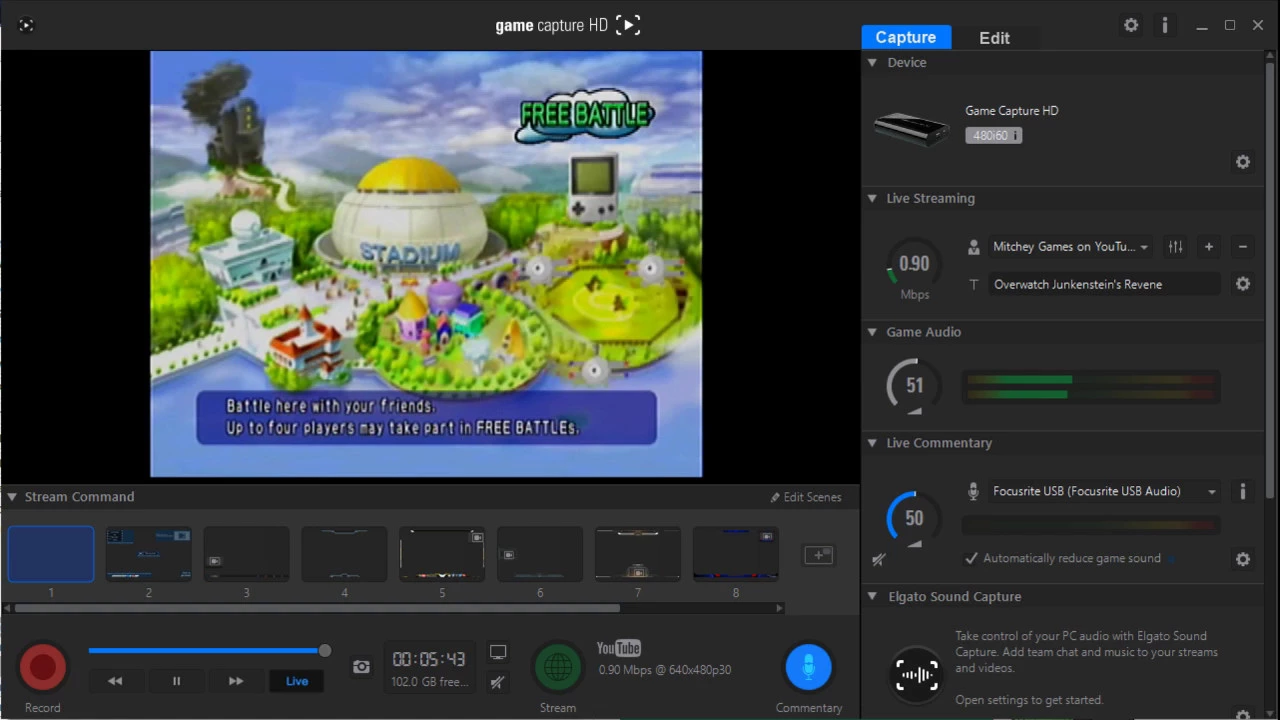Click the Game Capture HD device image

911,129
